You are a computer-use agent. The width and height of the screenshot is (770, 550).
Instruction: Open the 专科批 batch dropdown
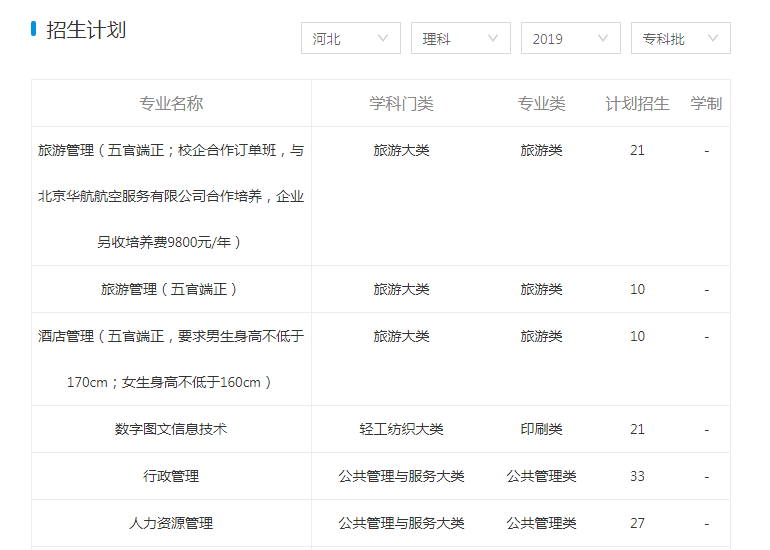click(681, 38)
